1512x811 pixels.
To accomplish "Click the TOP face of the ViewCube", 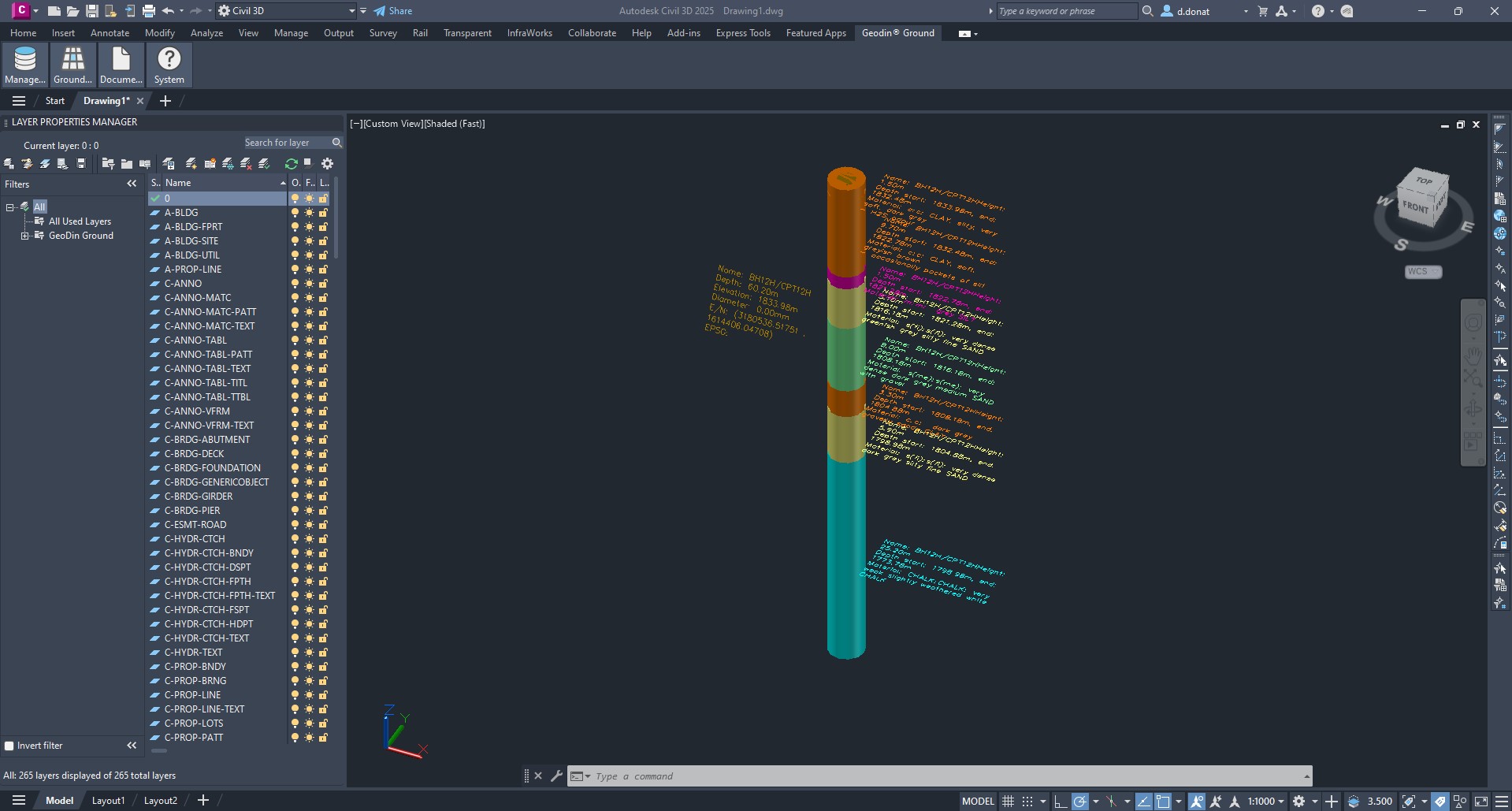I will click(x=1423, y=181).
